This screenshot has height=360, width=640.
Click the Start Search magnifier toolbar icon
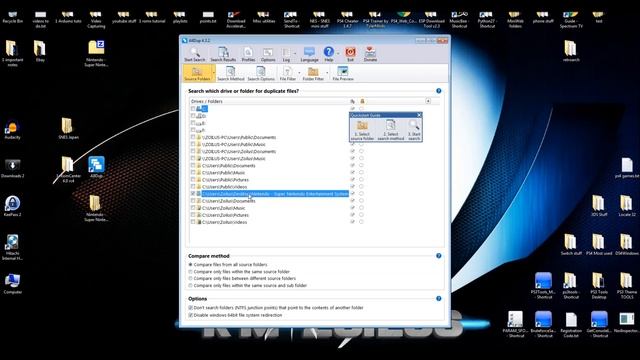(195, 54)
